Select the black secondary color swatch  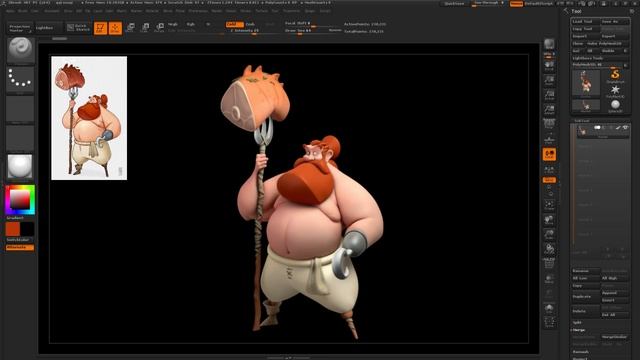coord(27,229)
